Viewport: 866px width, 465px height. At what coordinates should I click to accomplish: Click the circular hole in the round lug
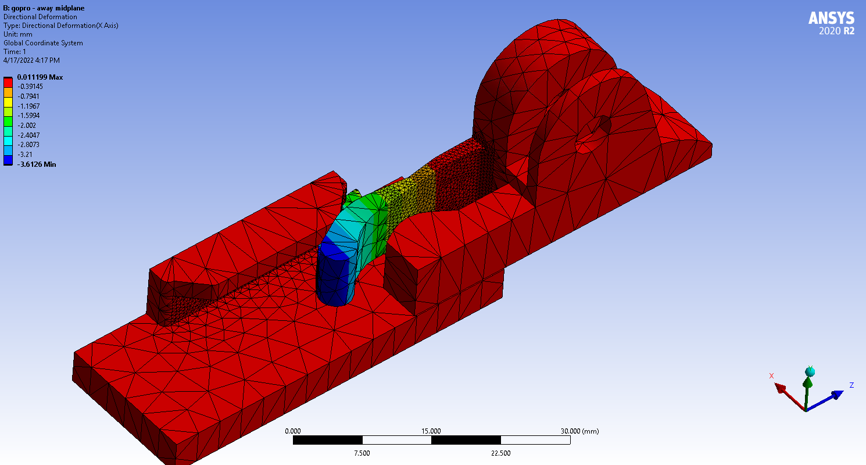coord(594,135)
